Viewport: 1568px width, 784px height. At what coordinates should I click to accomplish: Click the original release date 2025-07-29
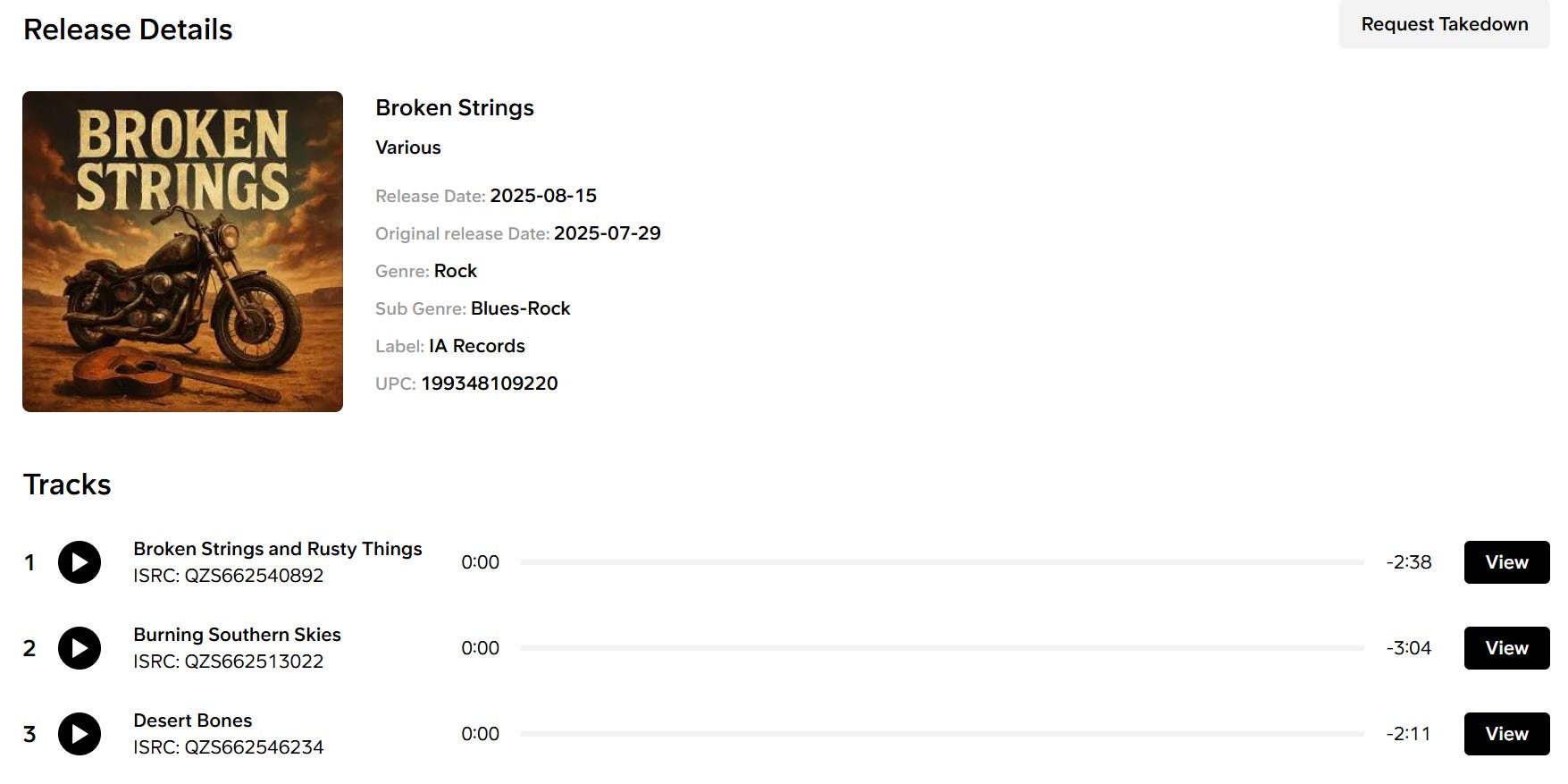pyautogui.click(x=608, y=233)
